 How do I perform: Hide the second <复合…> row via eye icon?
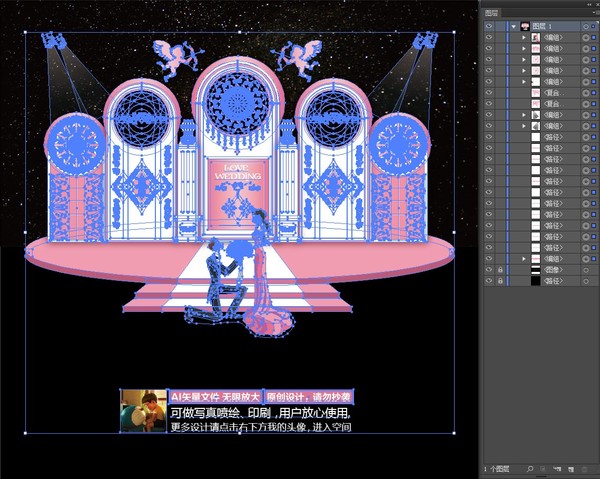pyautogui.click(x=489, y=104)
